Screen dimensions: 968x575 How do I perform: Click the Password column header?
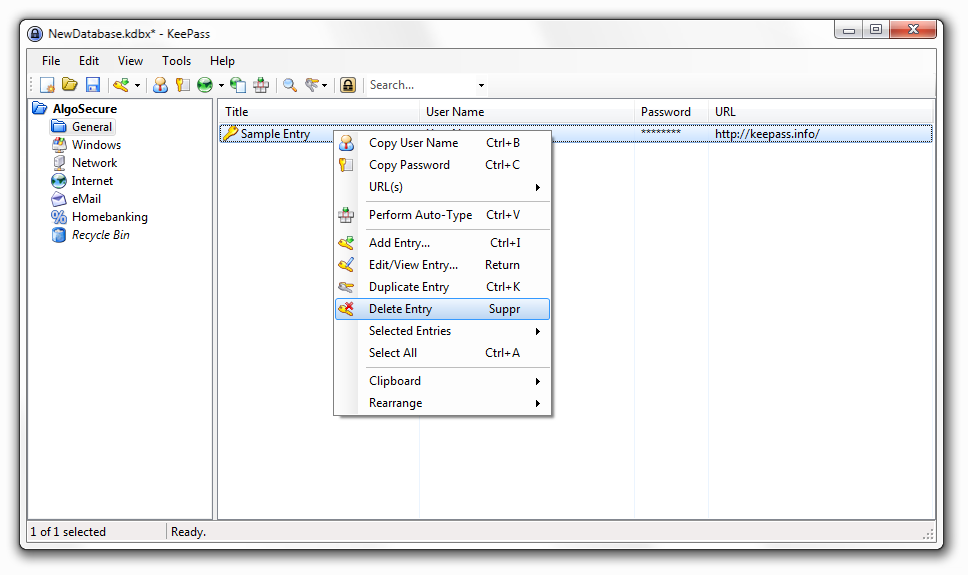coord(672,112)
